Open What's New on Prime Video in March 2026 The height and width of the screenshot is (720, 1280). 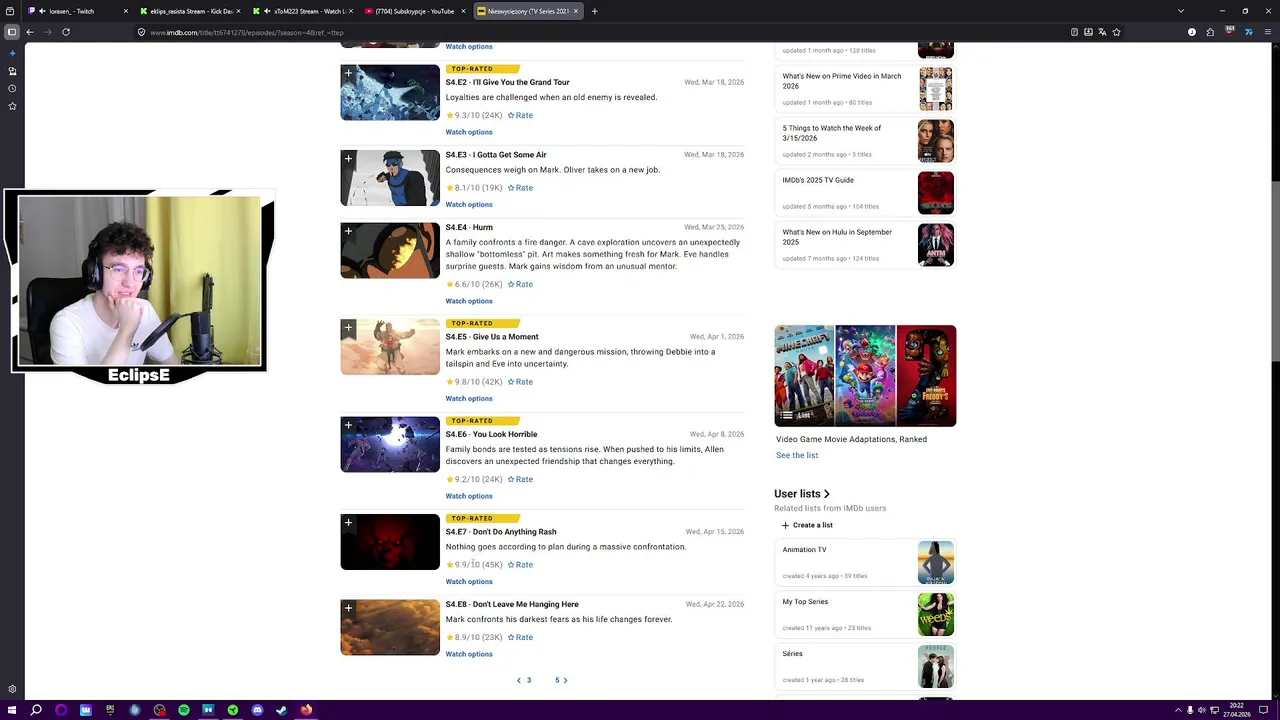[x=866, y=89]
